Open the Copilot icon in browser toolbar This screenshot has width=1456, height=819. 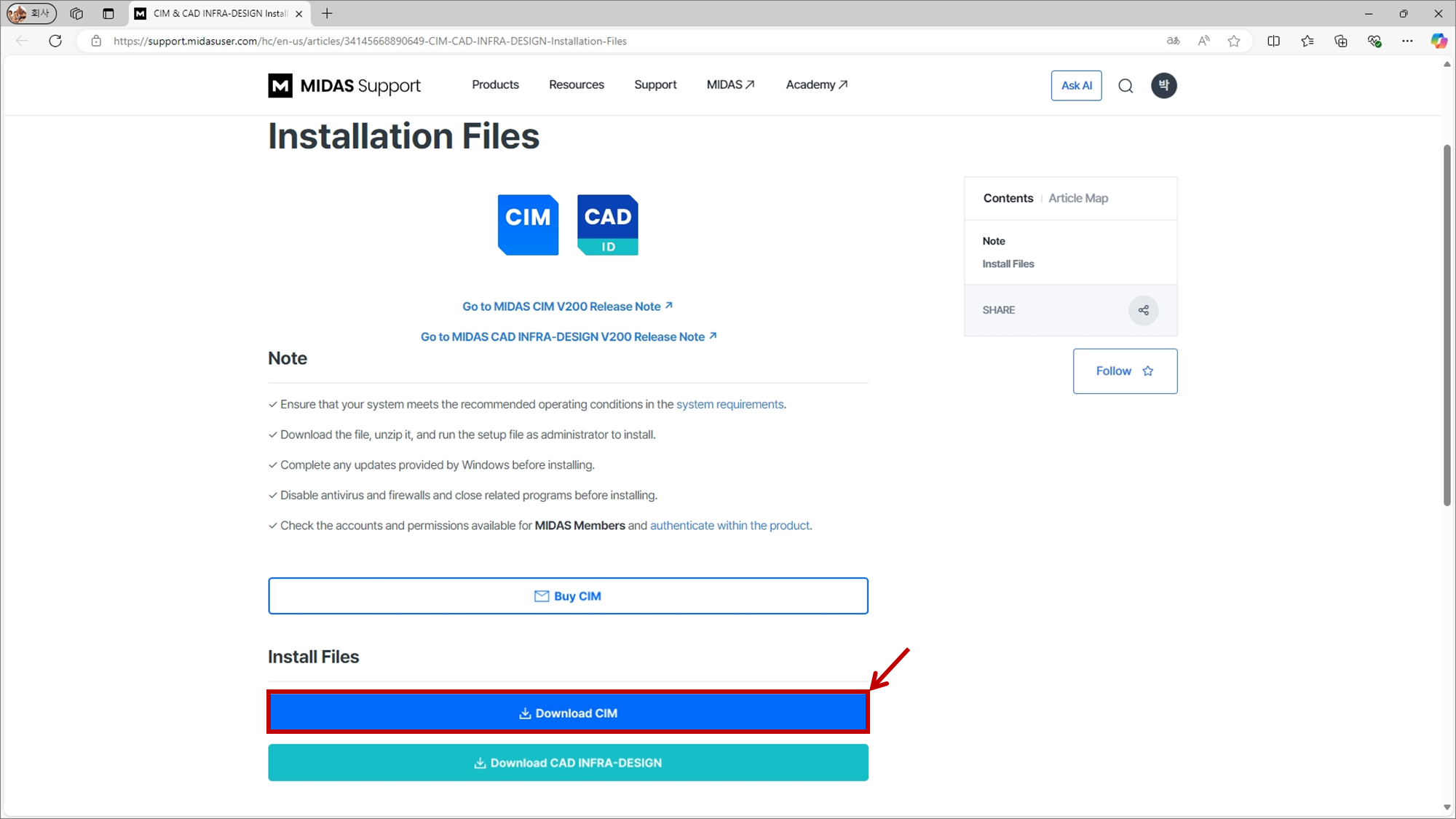click(1438, 41)
